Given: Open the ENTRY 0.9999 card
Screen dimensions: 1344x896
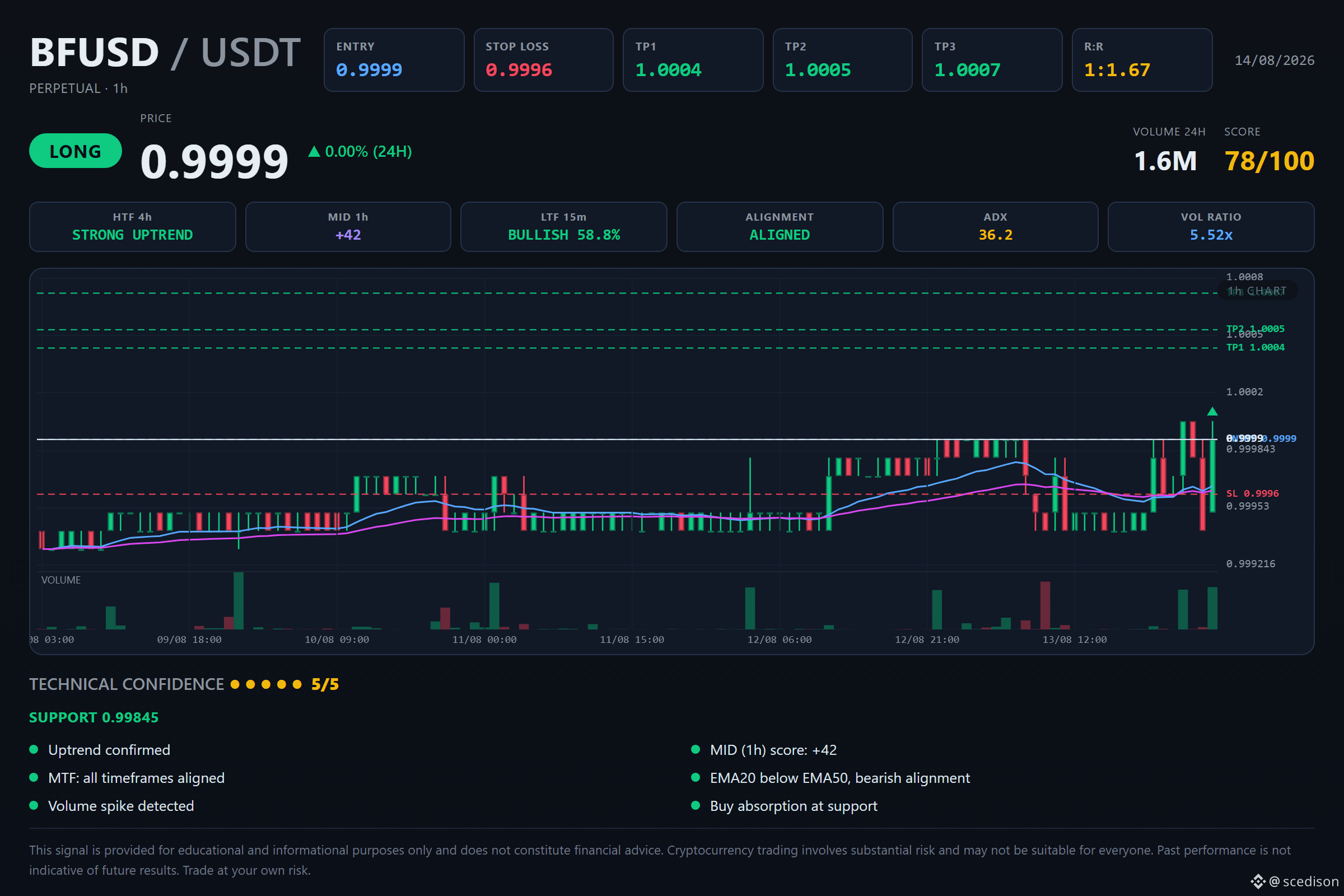Looking at the screenshot, I should point(394,60).
